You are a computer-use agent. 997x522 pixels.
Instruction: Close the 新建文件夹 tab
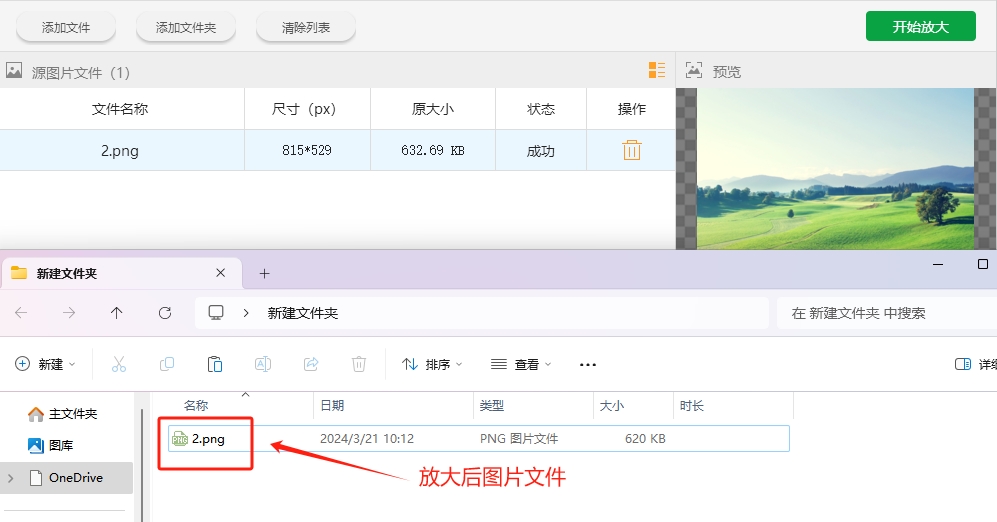[x=221, y=273]
